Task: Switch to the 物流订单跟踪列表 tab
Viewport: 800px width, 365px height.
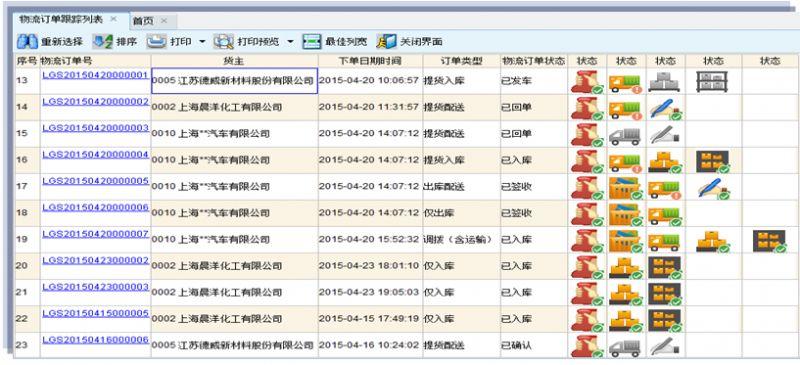Action: (x=61, y=19)
